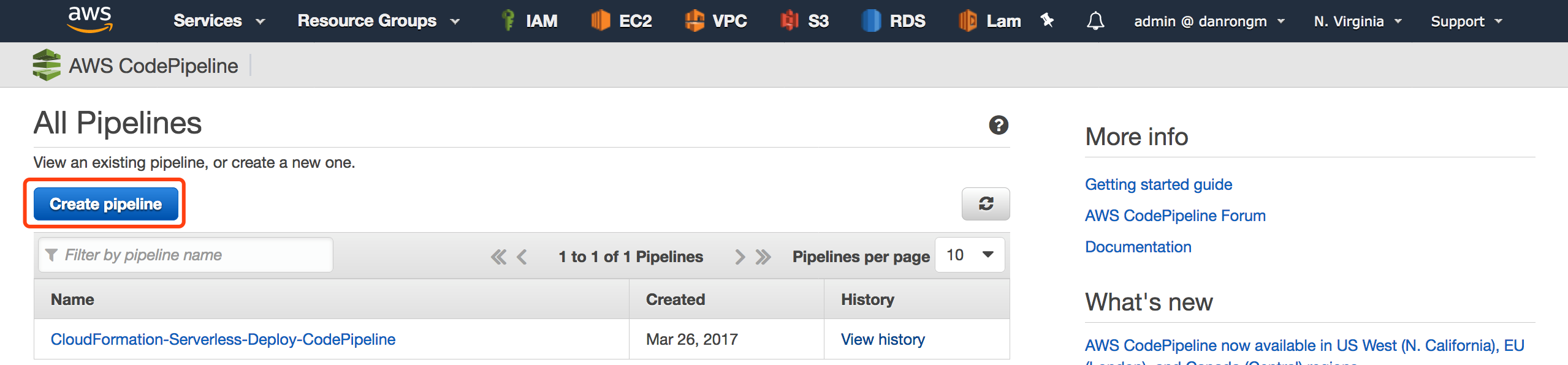1568x365 pixels.
Task: Jump to the last page of pipelines
Action: [x=763, y=257]
